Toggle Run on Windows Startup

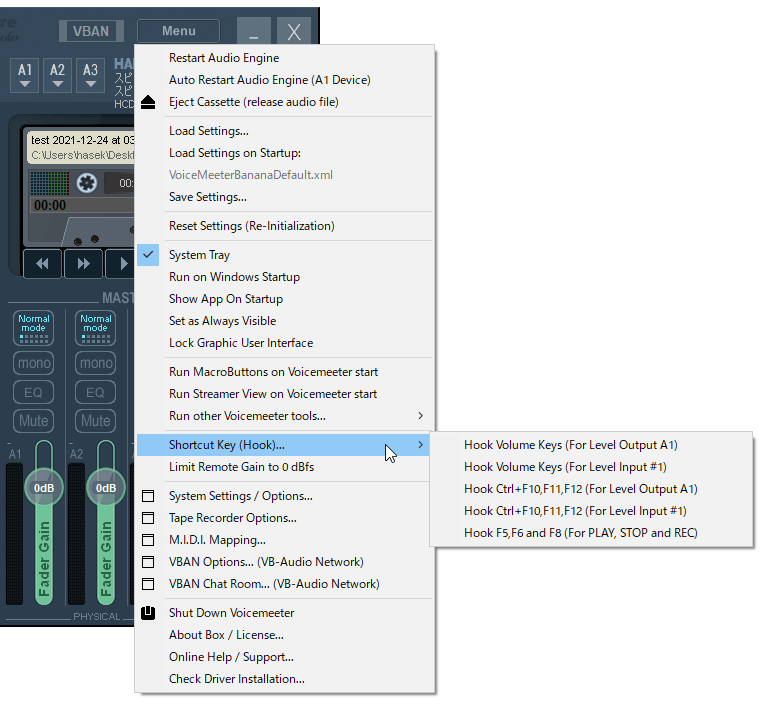(284, 277)
